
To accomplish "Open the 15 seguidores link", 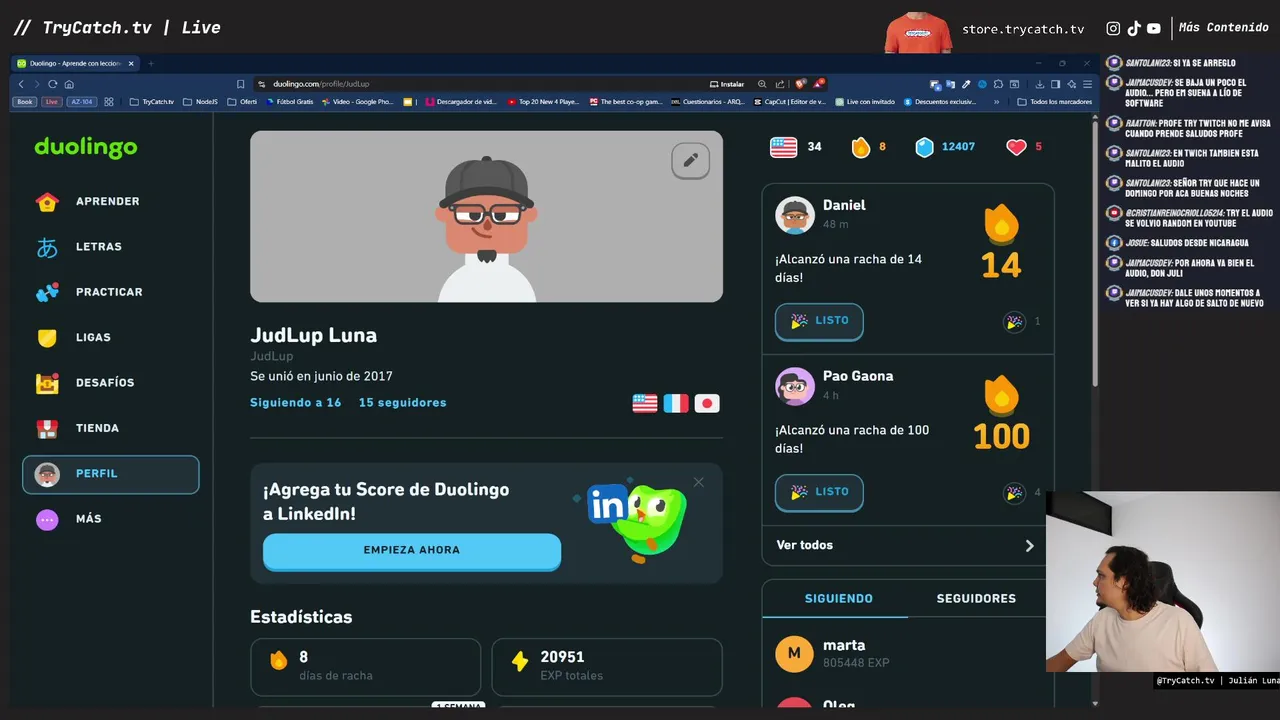I will coord(403,403).
